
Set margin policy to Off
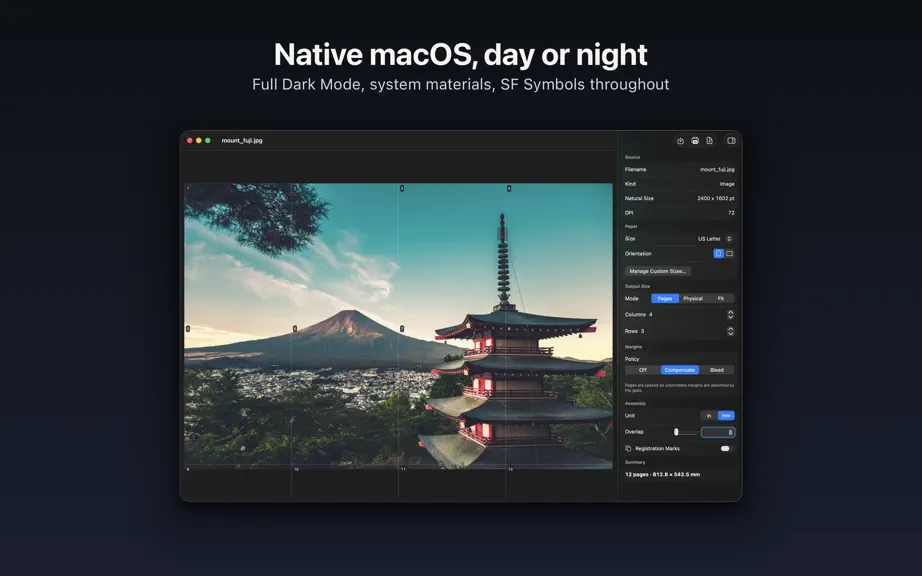tap(643, 370)
